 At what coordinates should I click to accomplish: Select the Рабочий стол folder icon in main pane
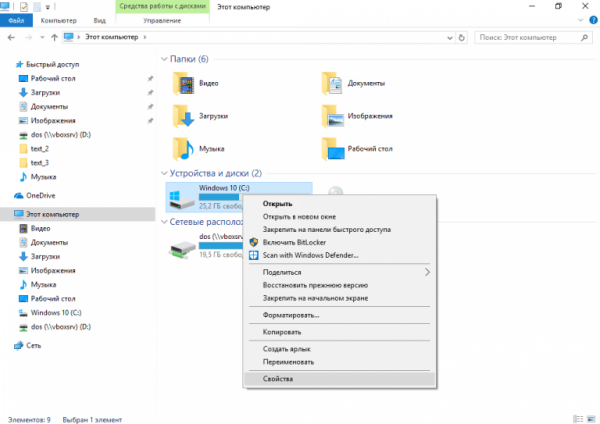tap(332, 149)
